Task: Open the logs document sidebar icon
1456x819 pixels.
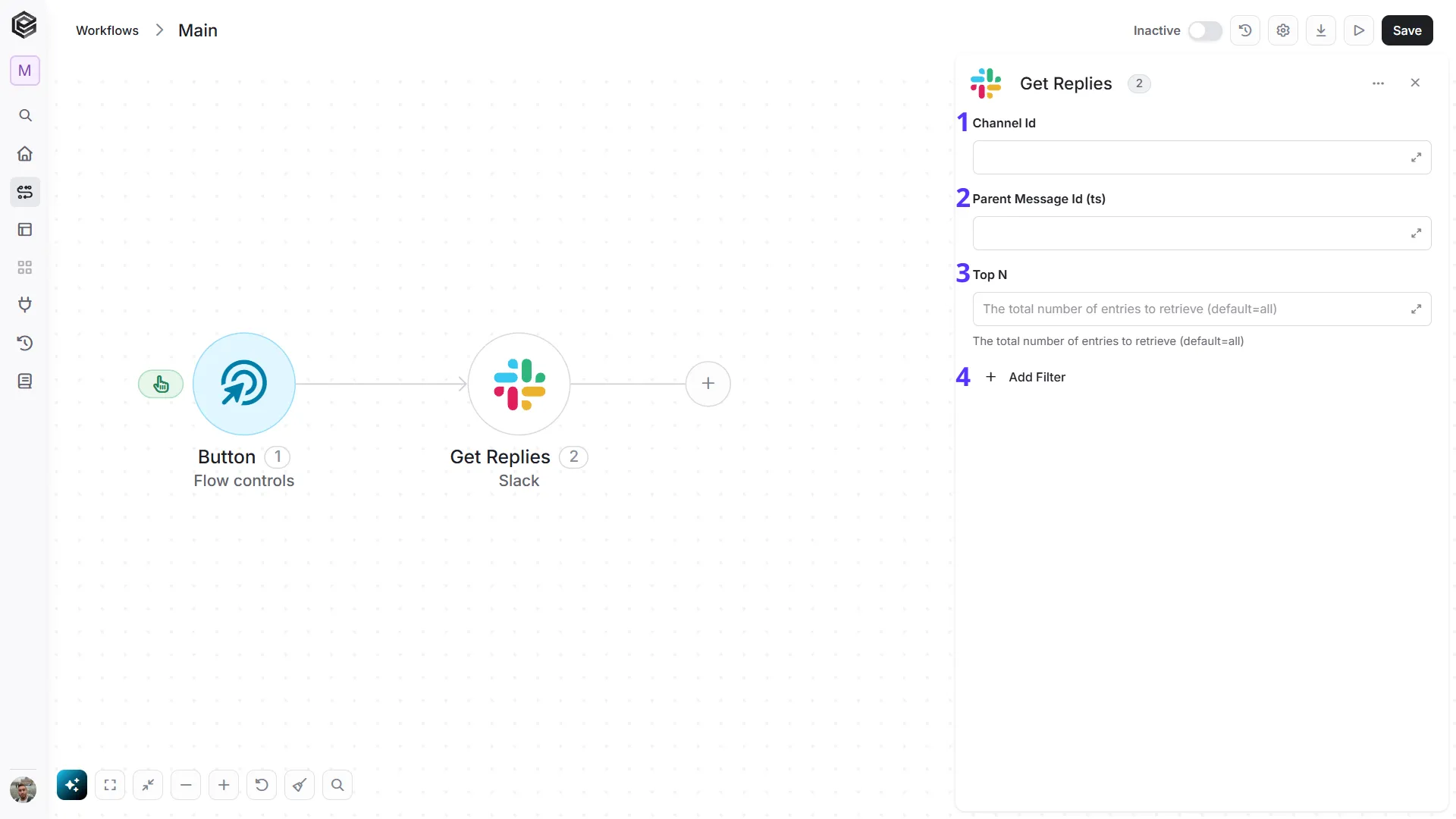Action: pos(25,381)
